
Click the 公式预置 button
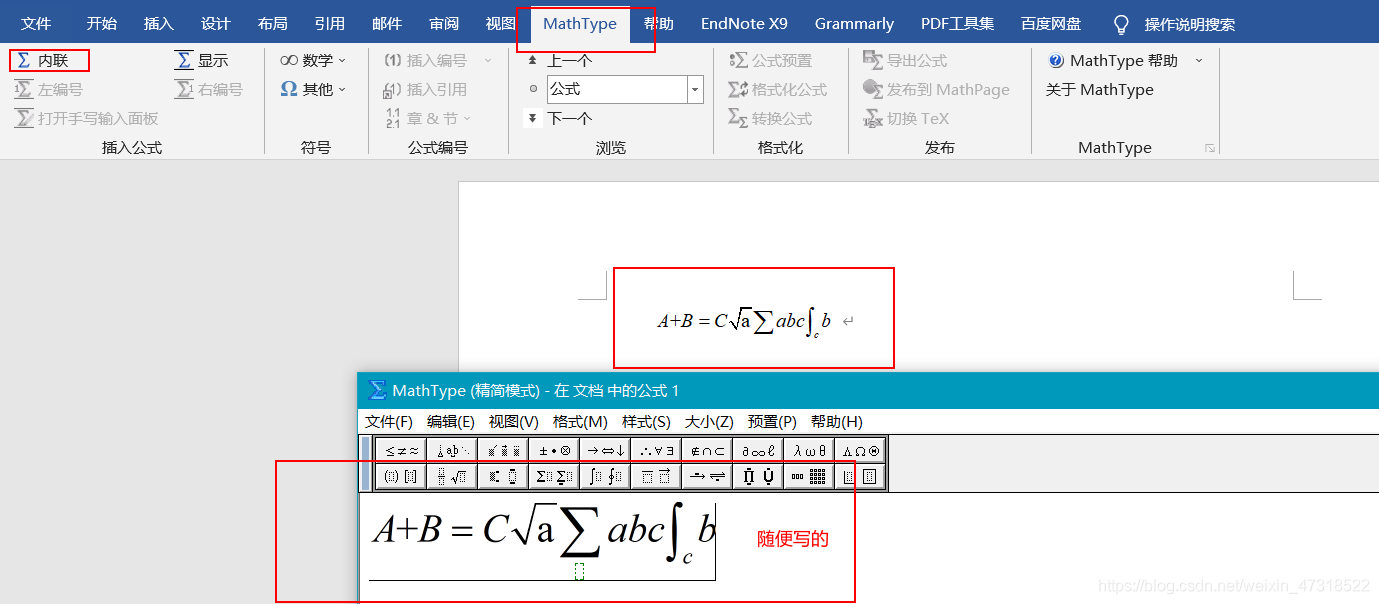pyautogui.click(x=771, y=61)
